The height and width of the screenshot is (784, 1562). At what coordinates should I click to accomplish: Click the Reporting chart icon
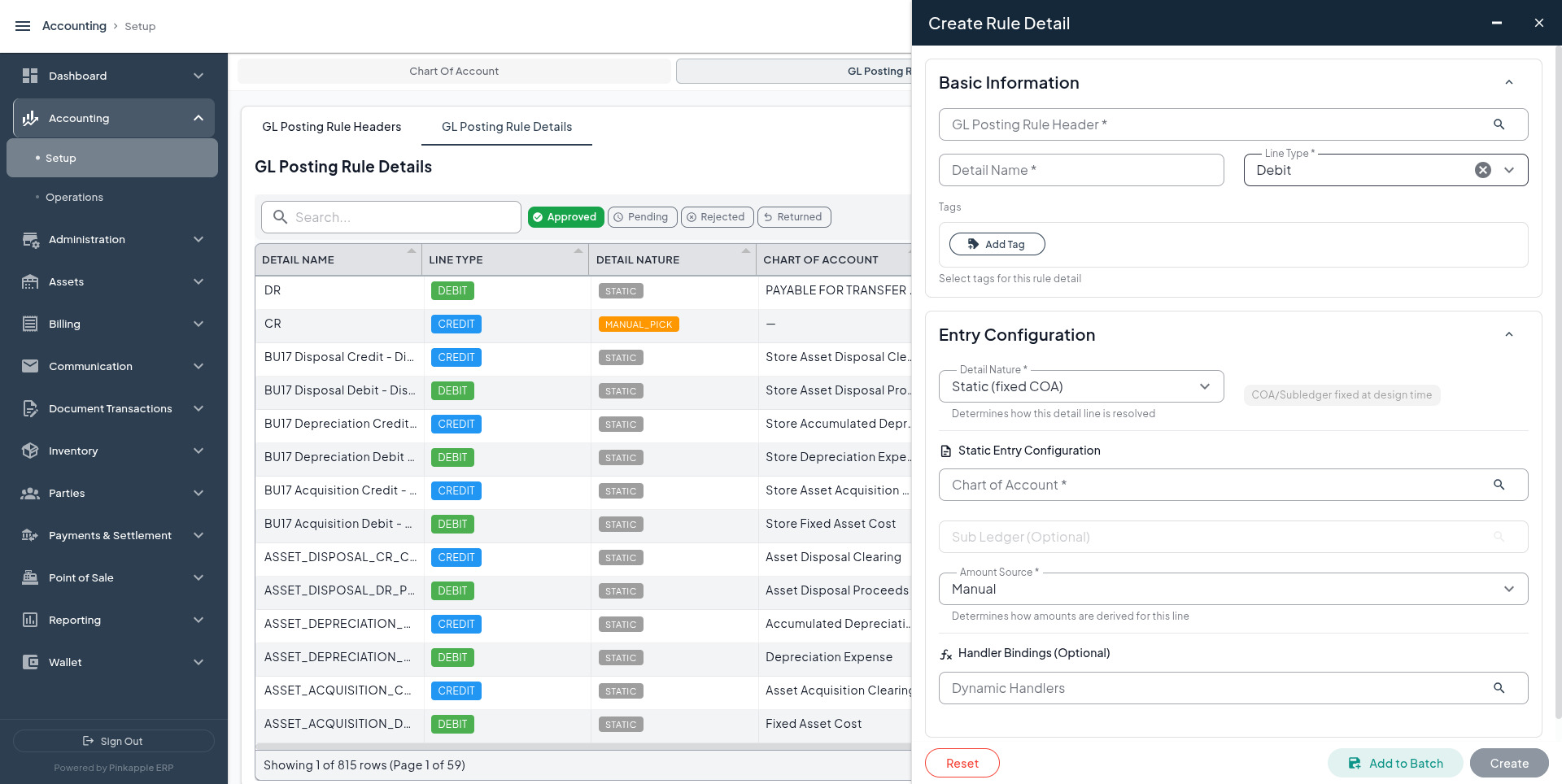coord(30,621)
